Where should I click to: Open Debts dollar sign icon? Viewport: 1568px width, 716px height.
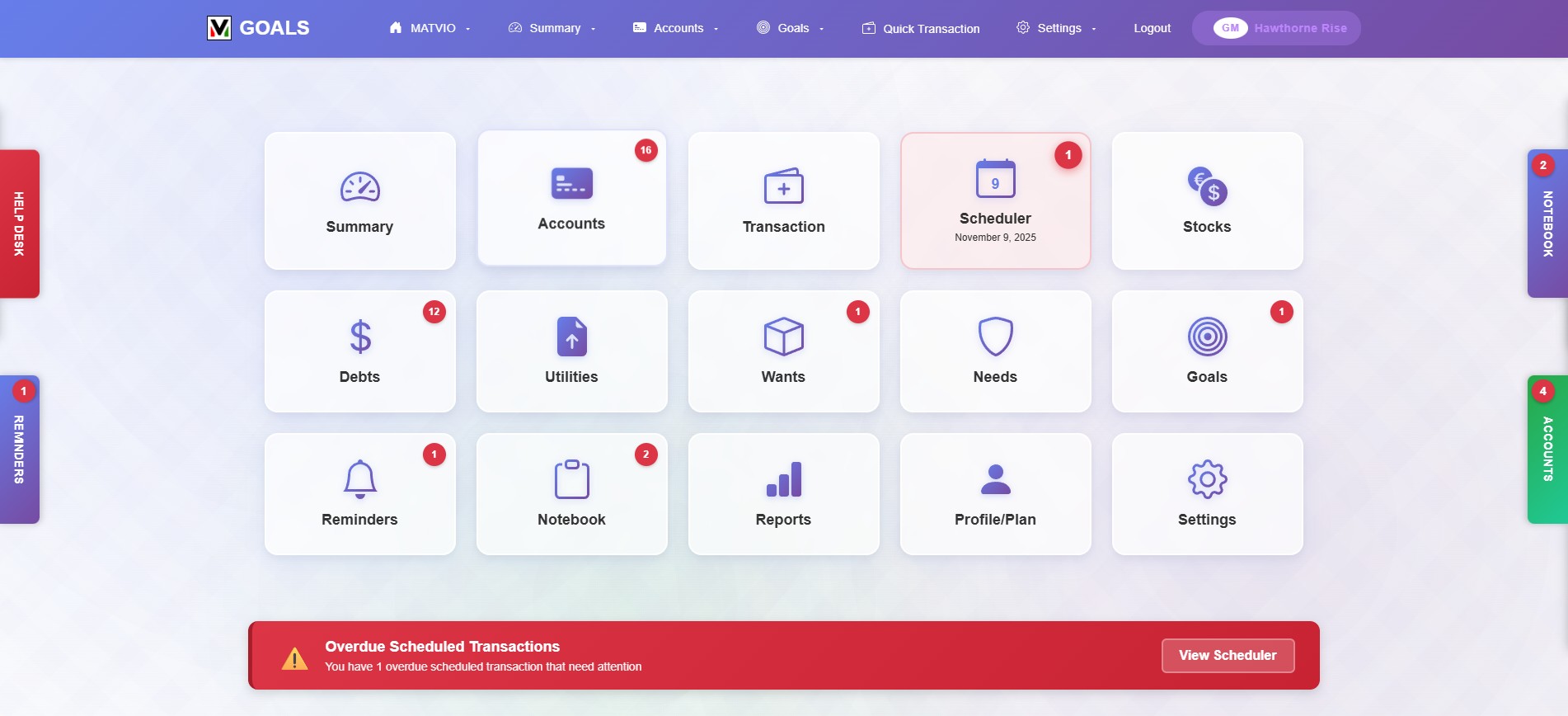(x=359, y=337)
